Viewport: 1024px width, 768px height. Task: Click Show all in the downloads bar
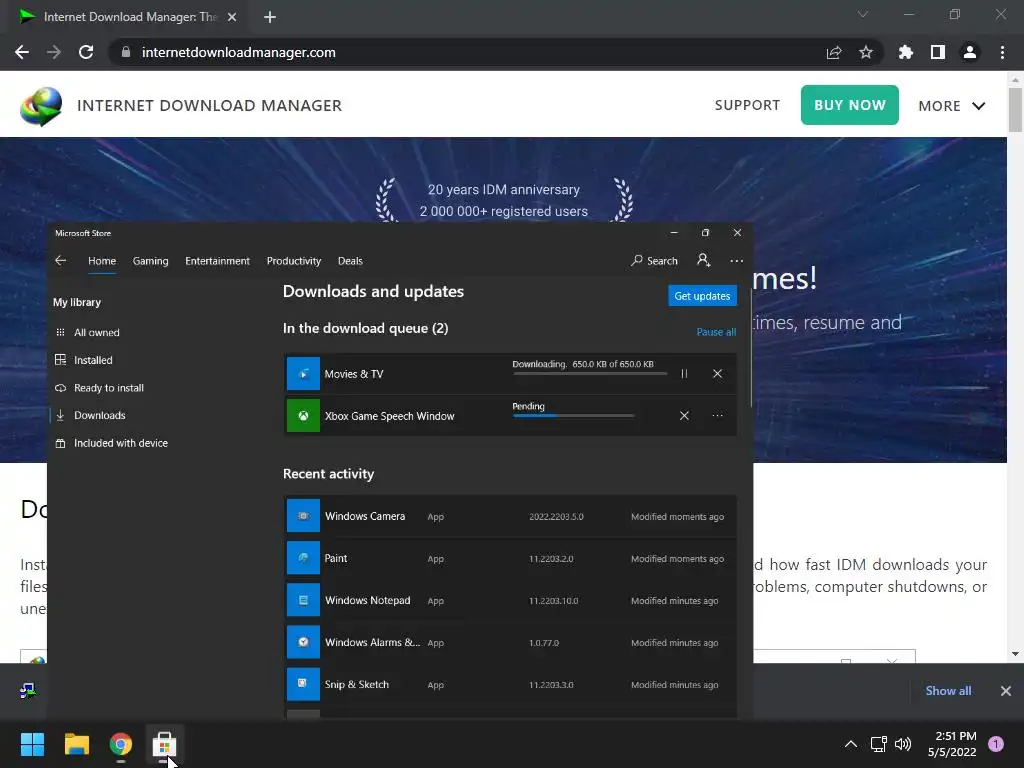click(x=948, y=690)
